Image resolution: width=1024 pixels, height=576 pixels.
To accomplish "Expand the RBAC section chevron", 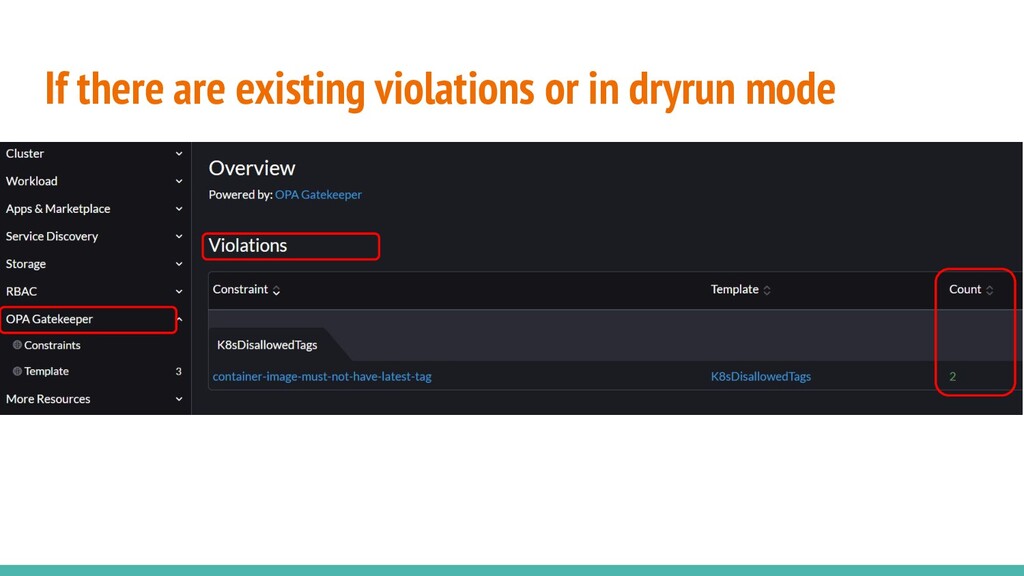I will [x=179, y=291].
